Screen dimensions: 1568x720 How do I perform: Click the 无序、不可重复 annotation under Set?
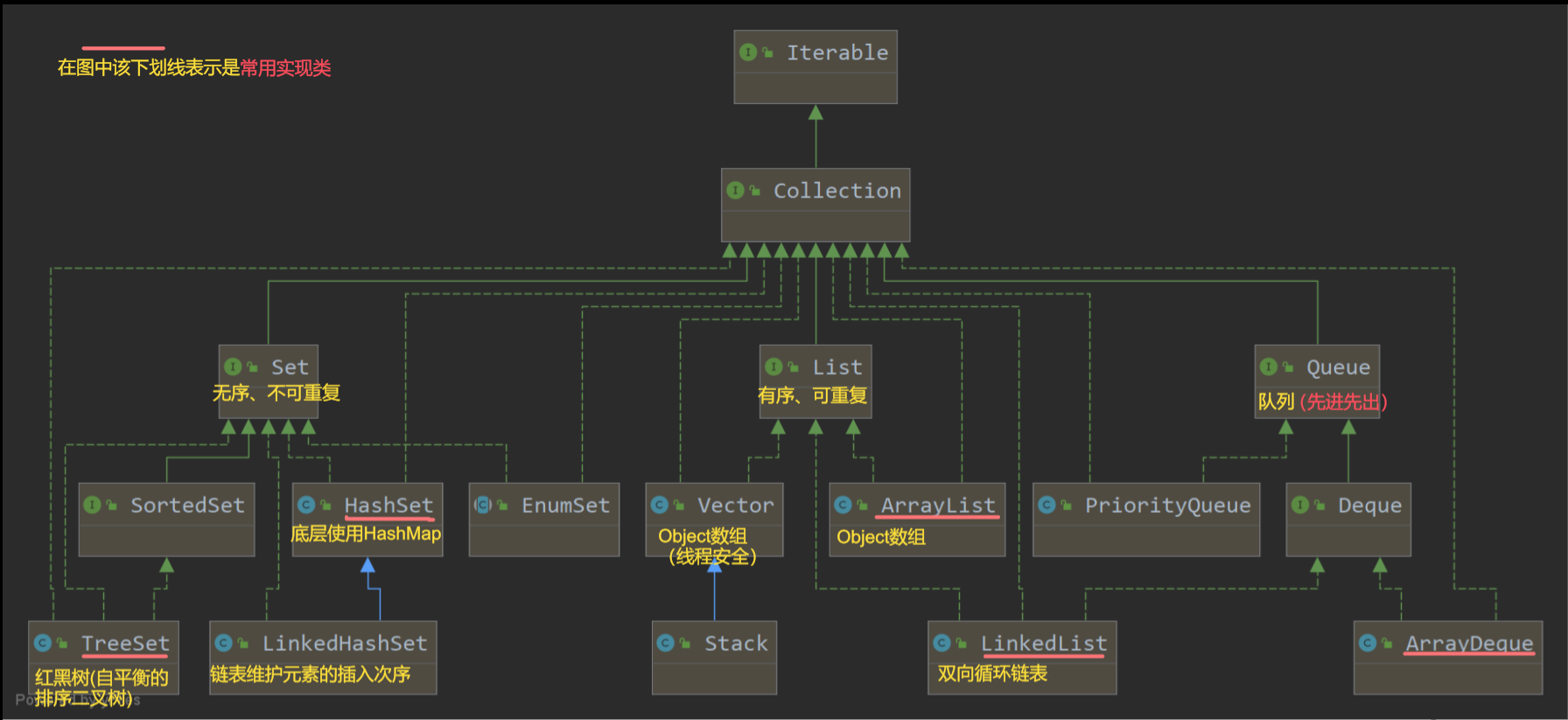click(276, 394)
